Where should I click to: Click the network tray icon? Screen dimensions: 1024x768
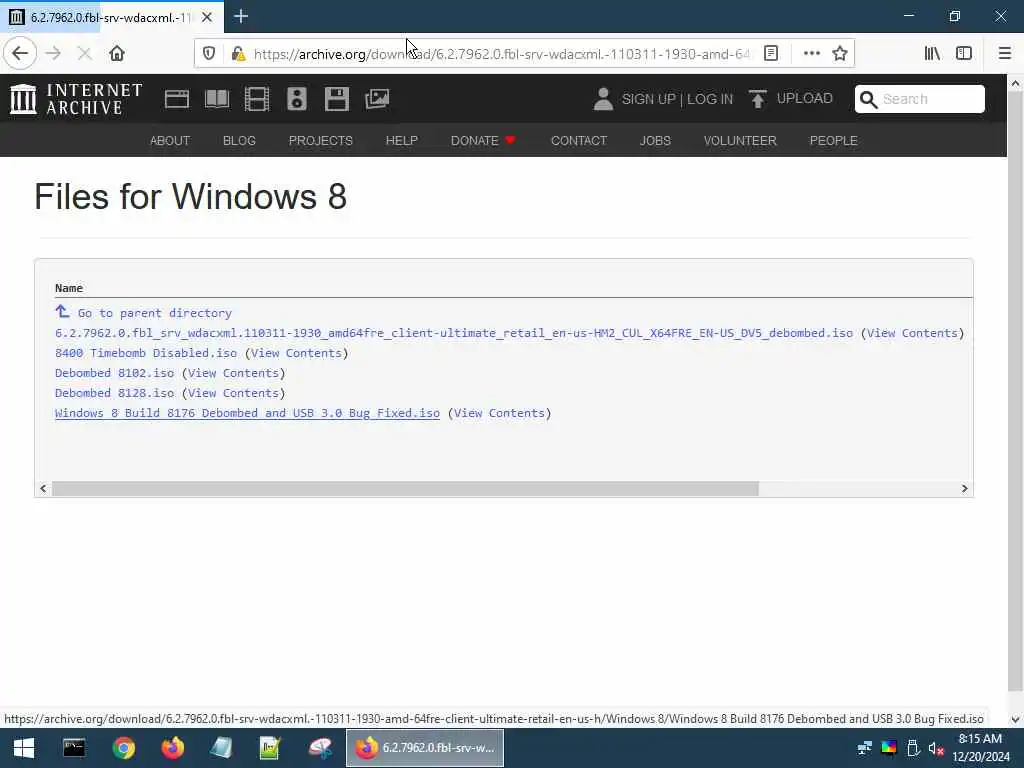[865, 748]
